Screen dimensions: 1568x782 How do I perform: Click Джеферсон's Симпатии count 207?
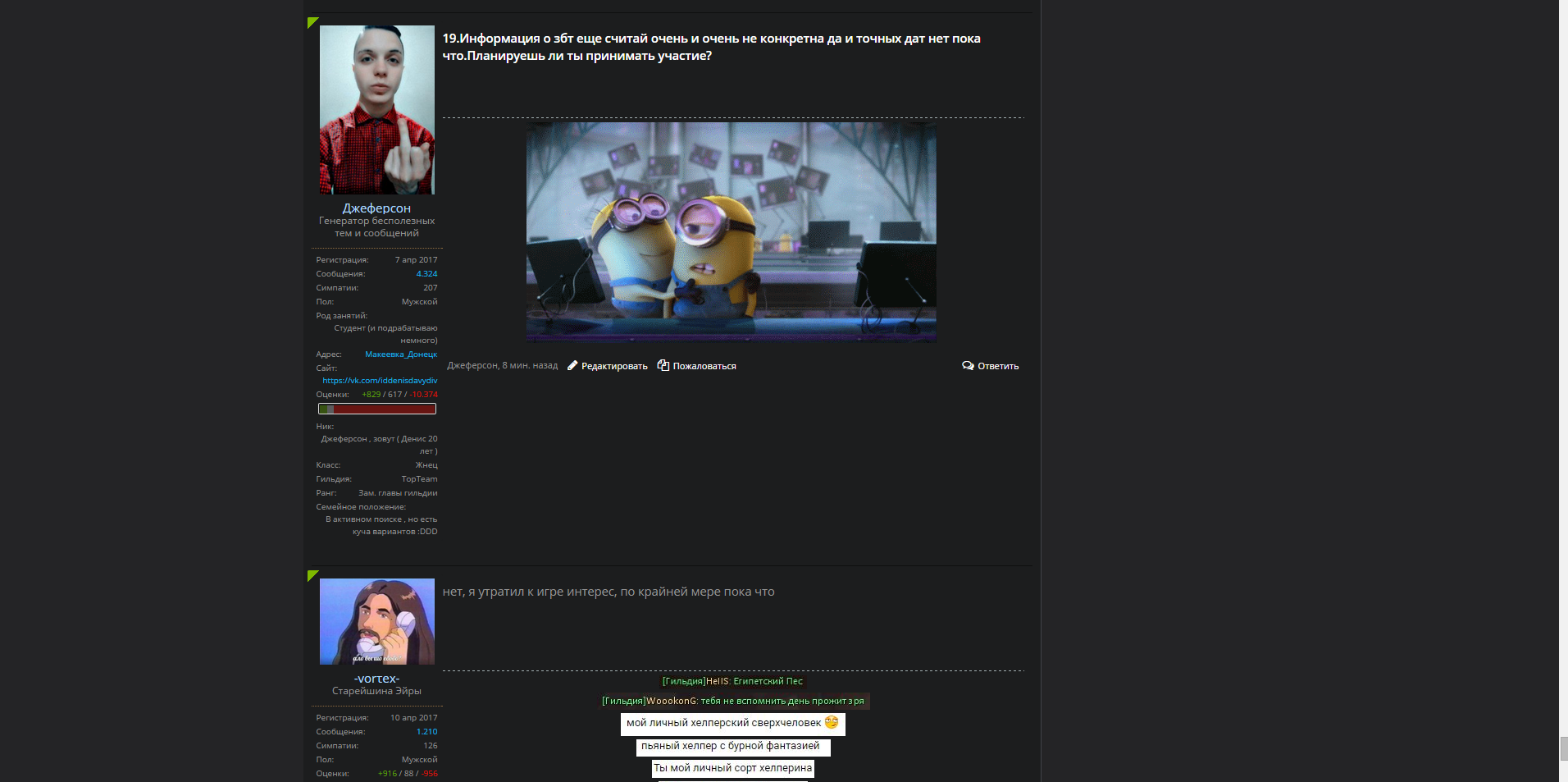point(431,288)
